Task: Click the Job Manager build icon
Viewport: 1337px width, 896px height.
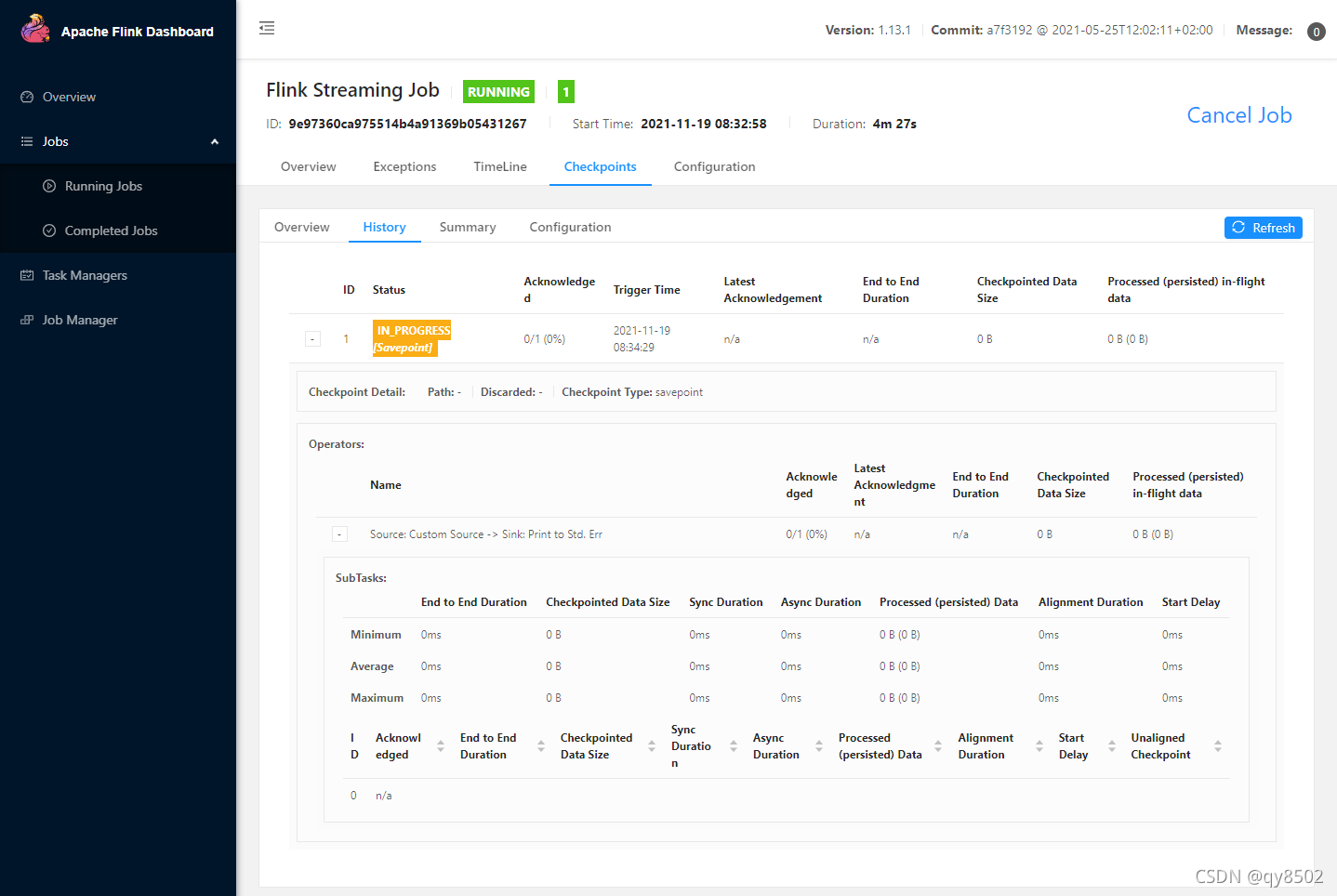Action: pos(27,320)
